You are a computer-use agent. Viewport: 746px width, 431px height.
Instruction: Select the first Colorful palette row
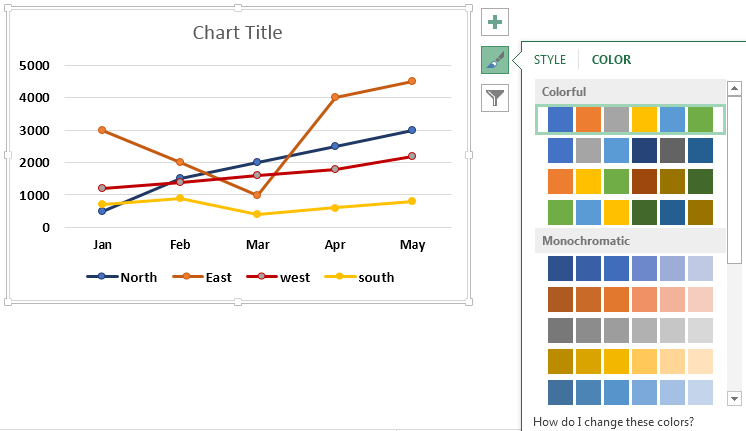pyautogui.click(x=630, y=119)
